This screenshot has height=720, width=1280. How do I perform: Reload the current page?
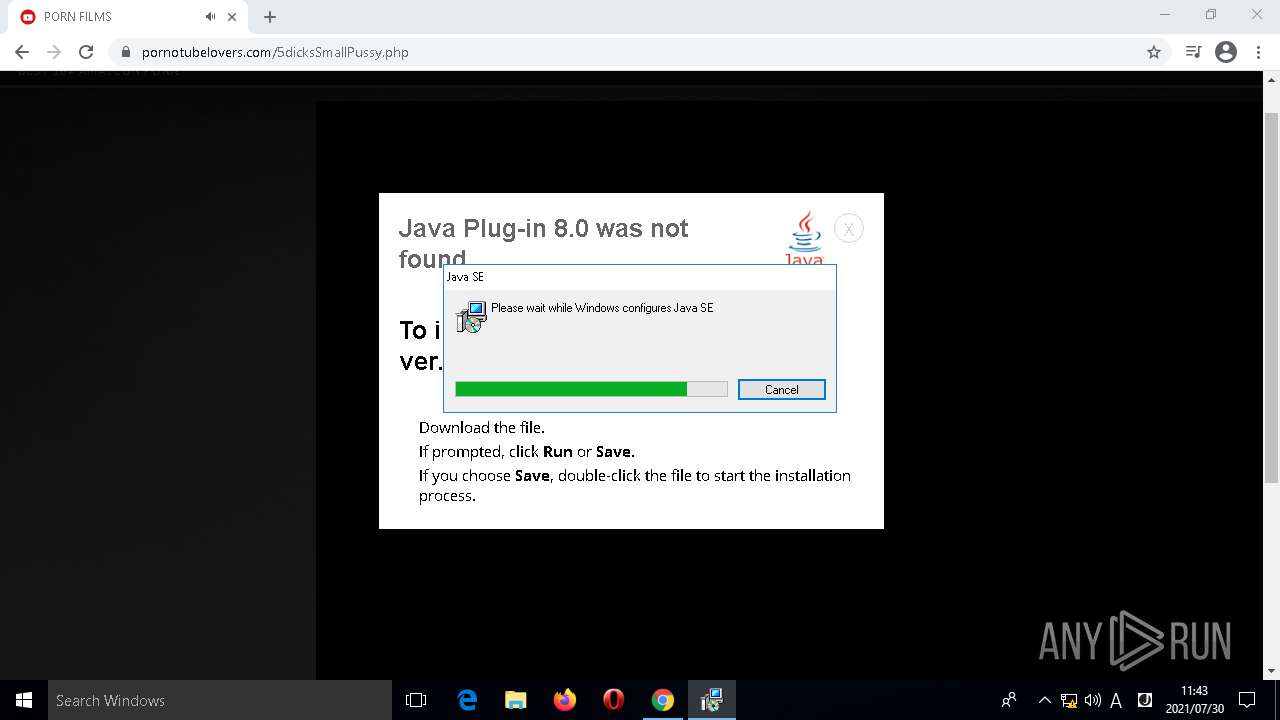click(86, 52)
